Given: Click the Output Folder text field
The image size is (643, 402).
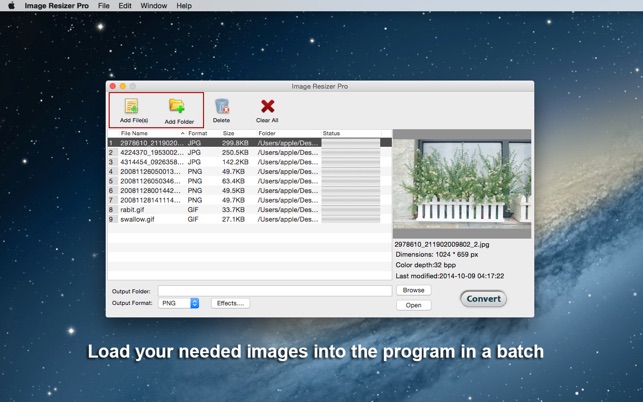Looking at the screenshot, I should tap(275, 291).
